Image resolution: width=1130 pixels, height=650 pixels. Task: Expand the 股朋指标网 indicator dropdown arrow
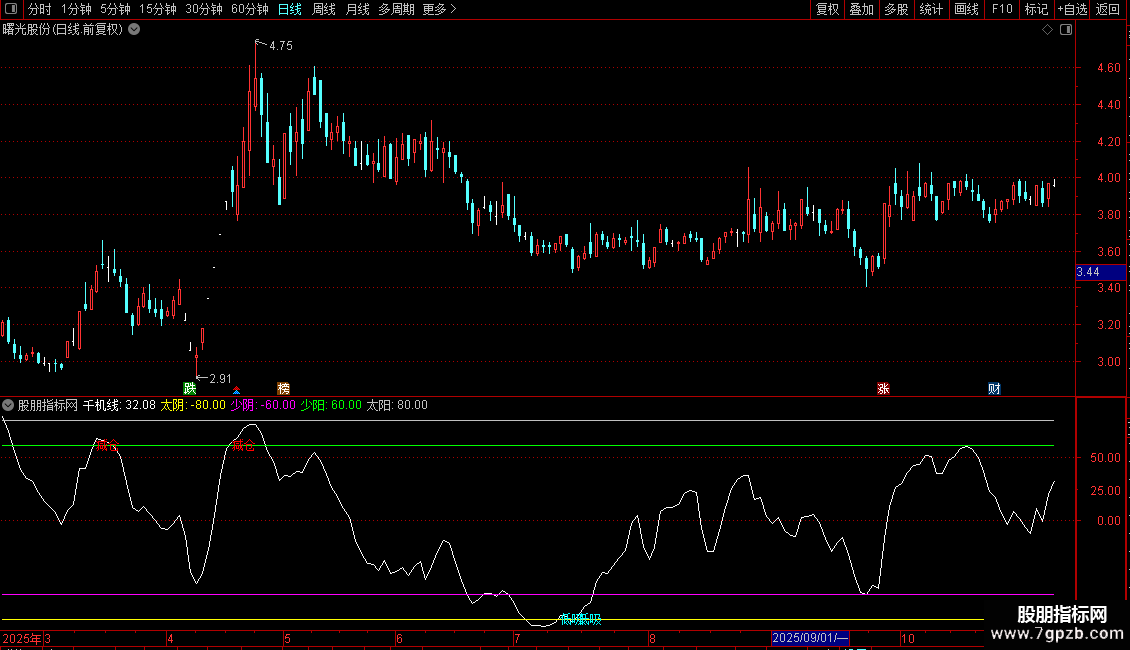(x=9, y=405)
